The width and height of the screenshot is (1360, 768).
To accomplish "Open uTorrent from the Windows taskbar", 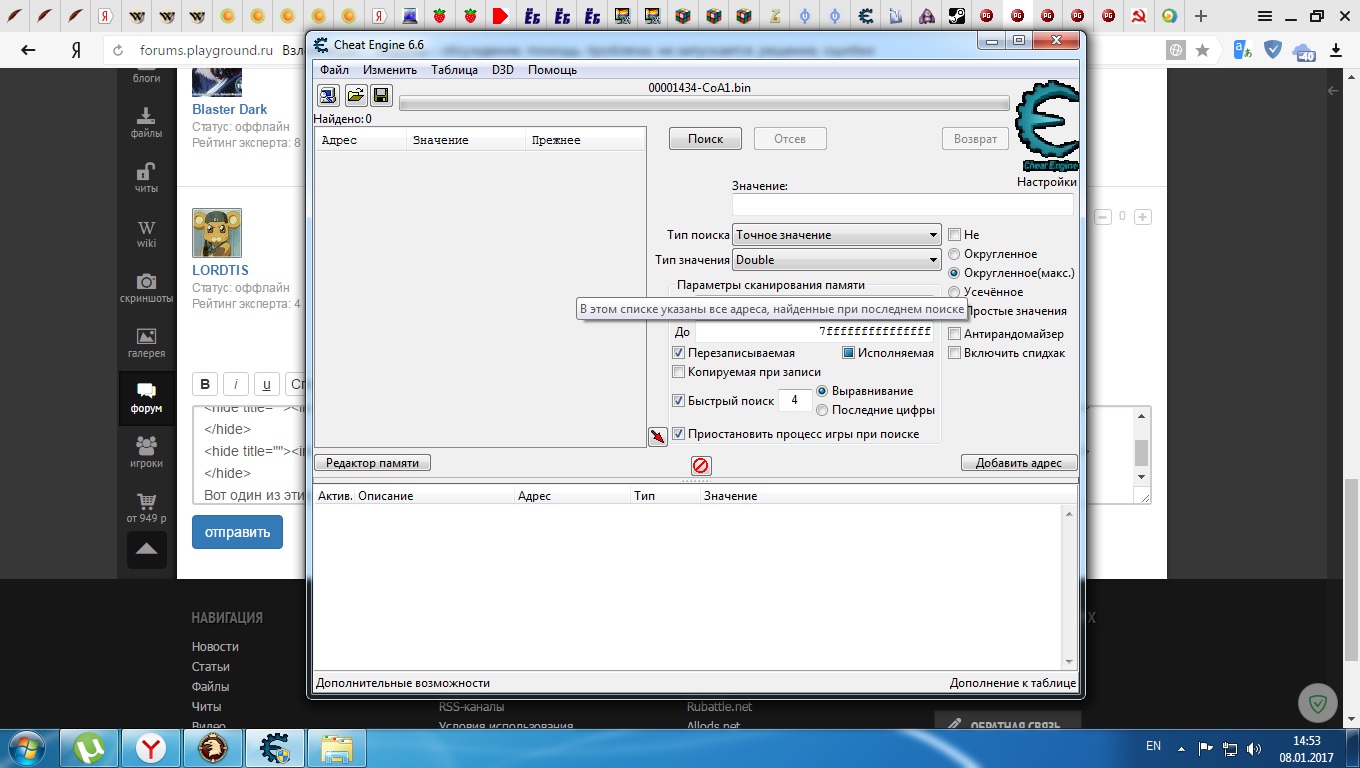I will coord(89,747).
